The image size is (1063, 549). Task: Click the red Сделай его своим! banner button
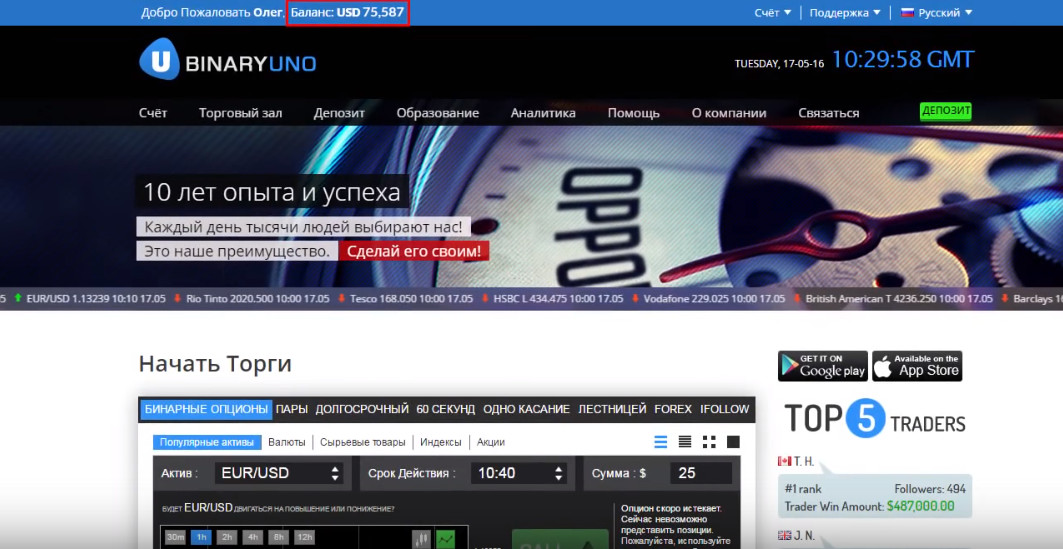click(x=414, y=251)
